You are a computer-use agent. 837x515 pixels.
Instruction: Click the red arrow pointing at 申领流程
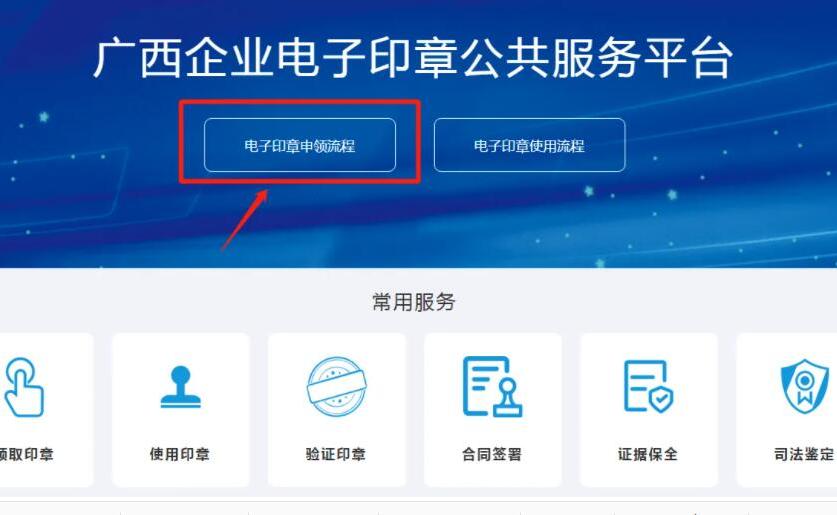pos(245,219)
